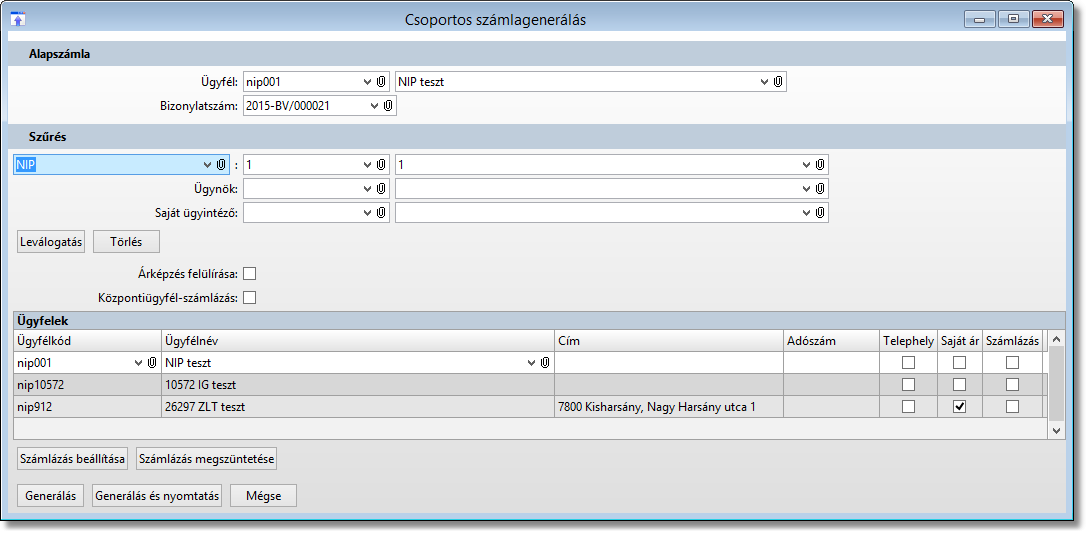This screenshot has width=1086, height=533.
Task: Click the Ügyfelek table scrollbar up arrow
Action: [x=1056, y=338]
